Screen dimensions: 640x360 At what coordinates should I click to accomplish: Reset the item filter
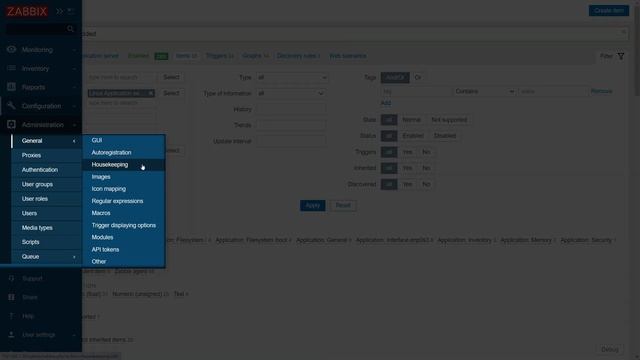click(x=343, y=205)
